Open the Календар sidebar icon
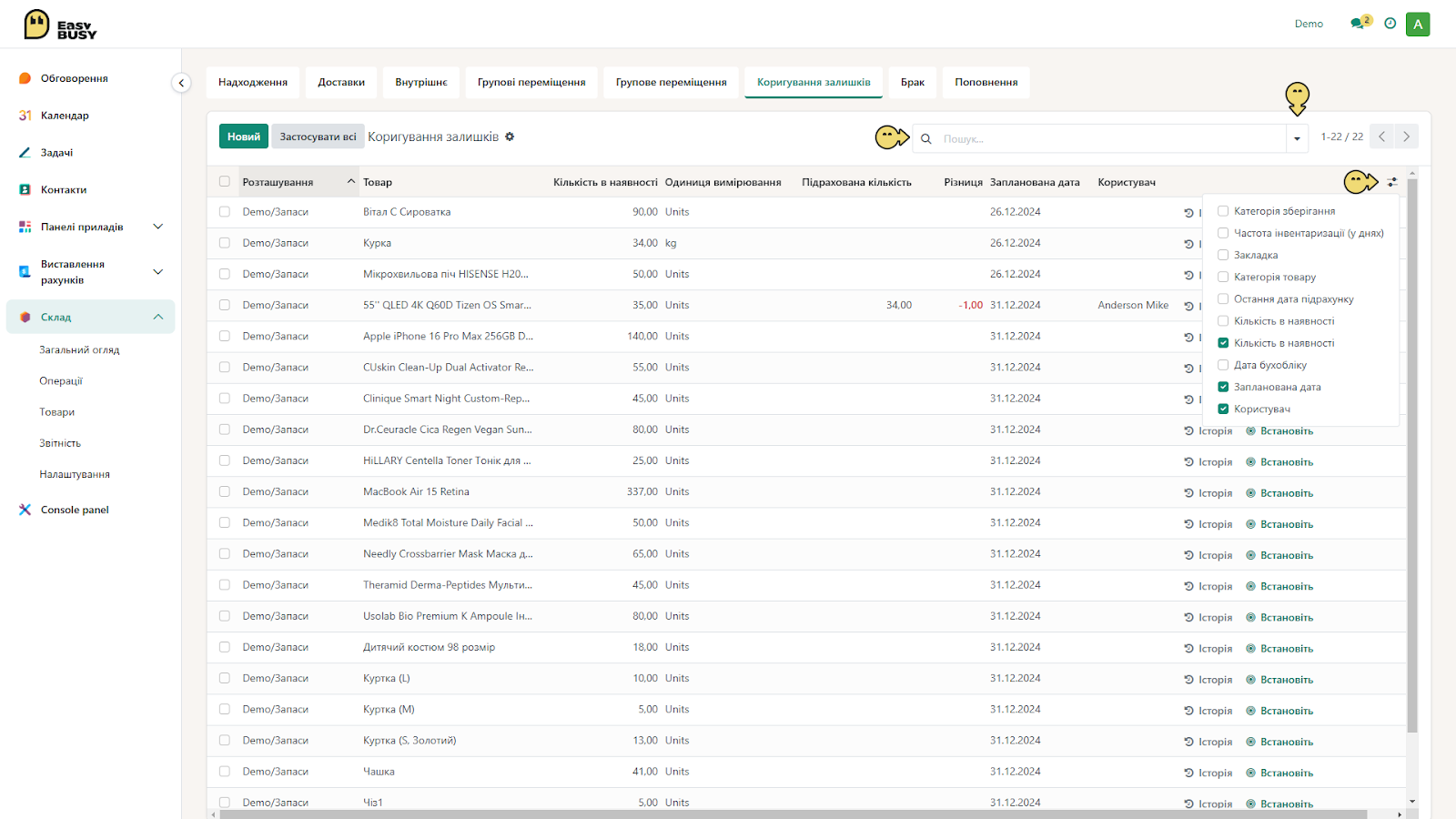This screenshot has width=1456, height=819. click(x=25, y=116)
